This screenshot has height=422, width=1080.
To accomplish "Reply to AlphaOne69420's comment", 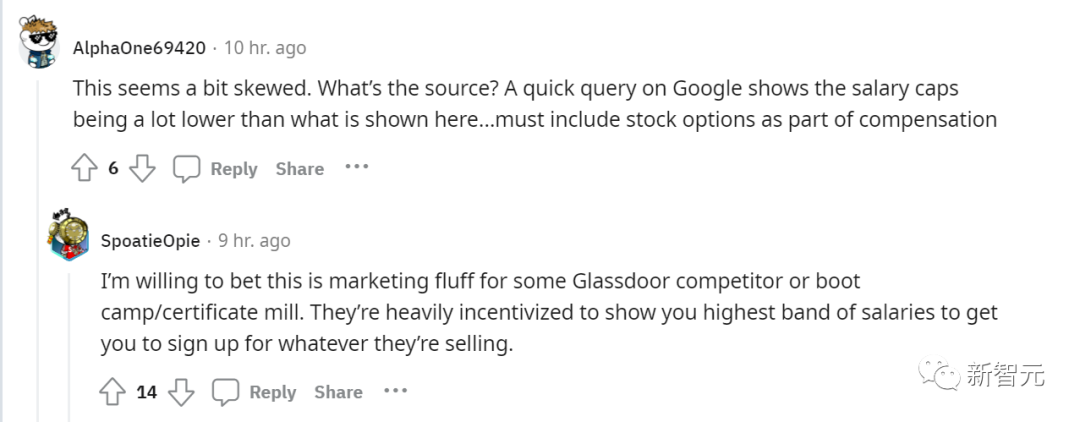I will click(233, 169).
